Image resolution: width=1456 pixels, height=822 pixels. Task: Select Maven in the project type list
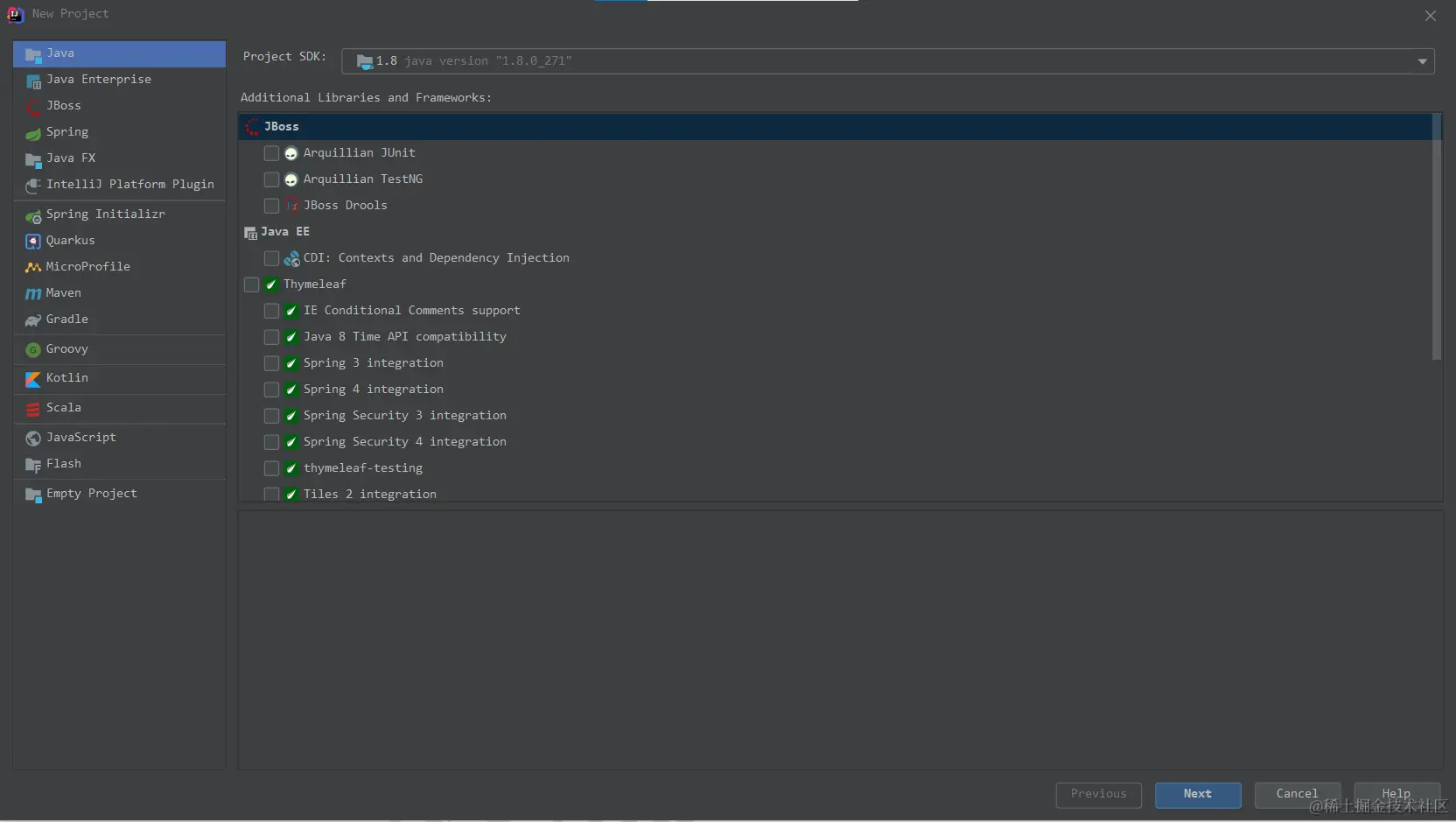pyautogui.click(x=119, y=293)
